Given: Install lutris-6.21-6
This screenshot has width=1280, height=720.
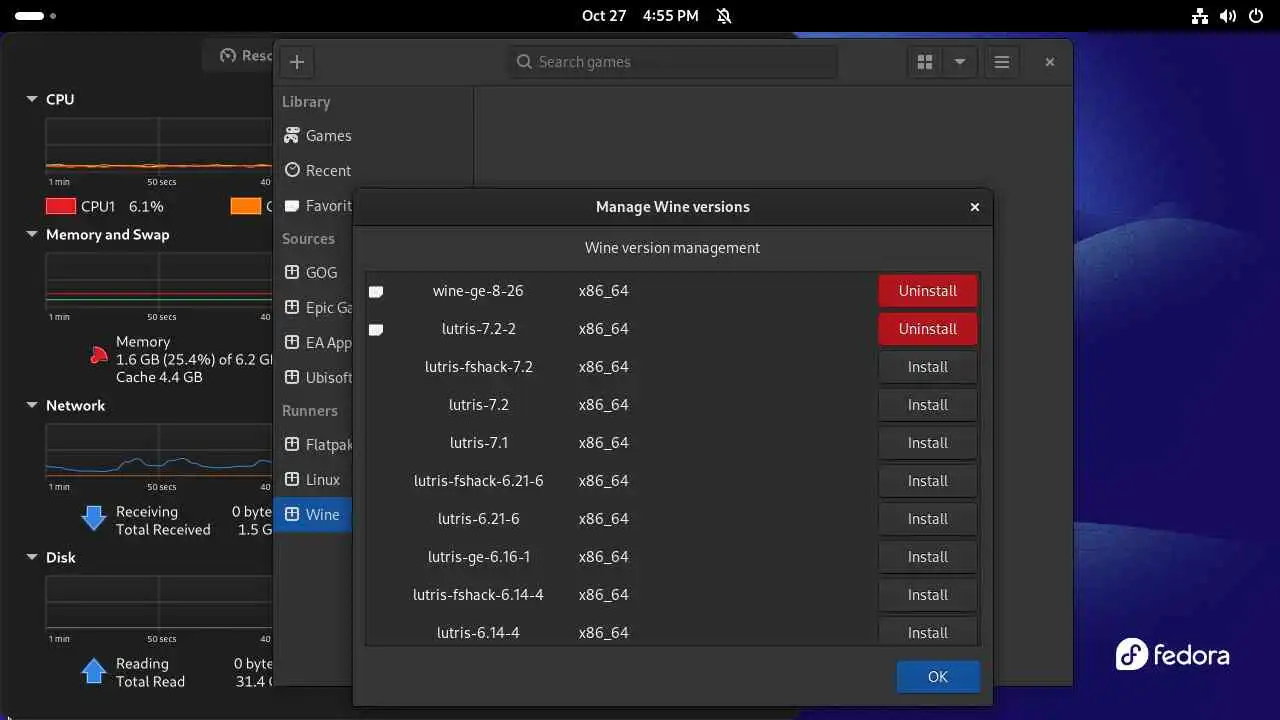Looking at the screenshot, I should 928,519.
